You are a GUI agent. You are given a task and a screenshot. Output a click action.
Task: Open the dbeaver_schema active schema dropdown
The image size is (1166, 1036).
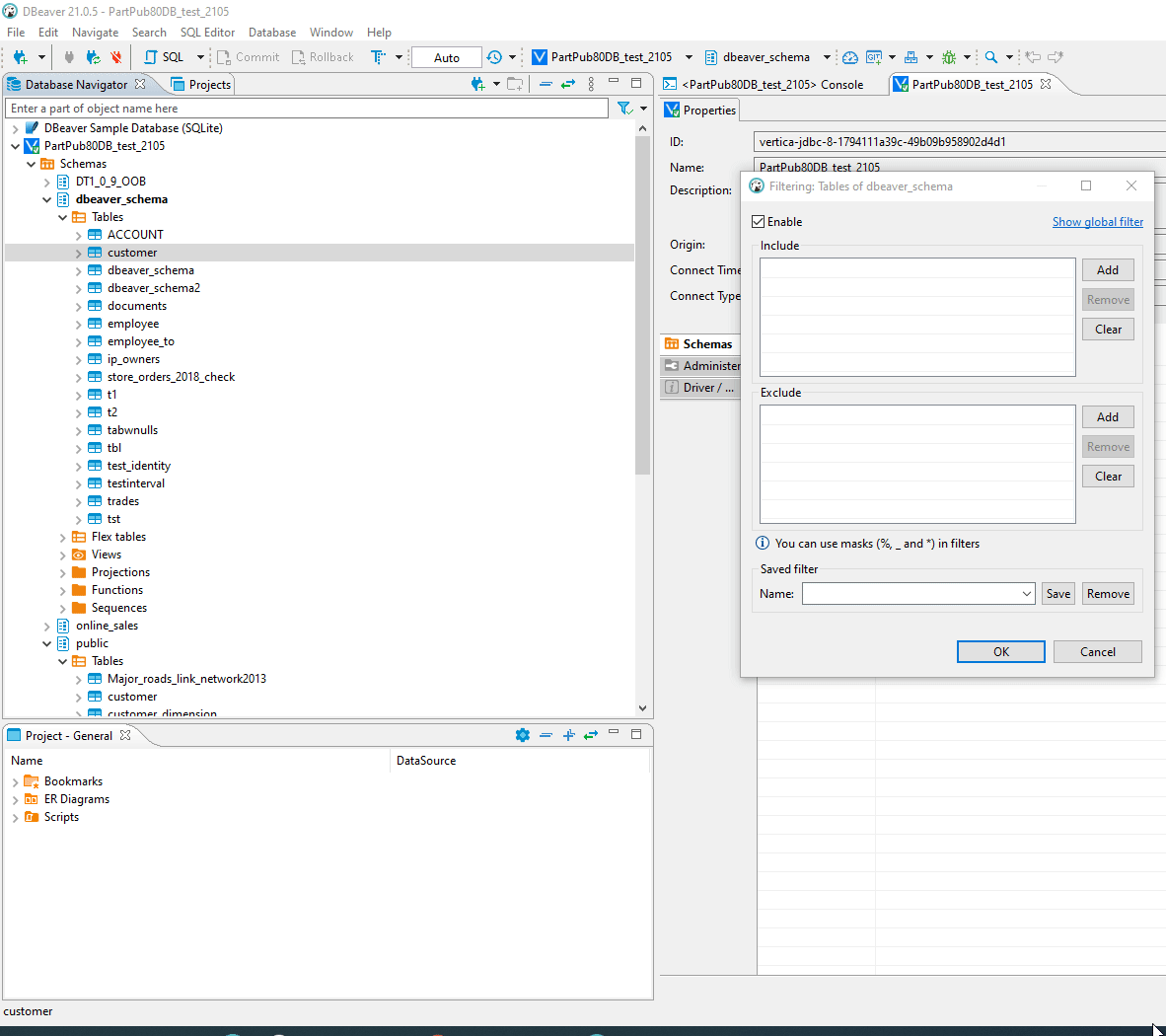click(827, 56)
